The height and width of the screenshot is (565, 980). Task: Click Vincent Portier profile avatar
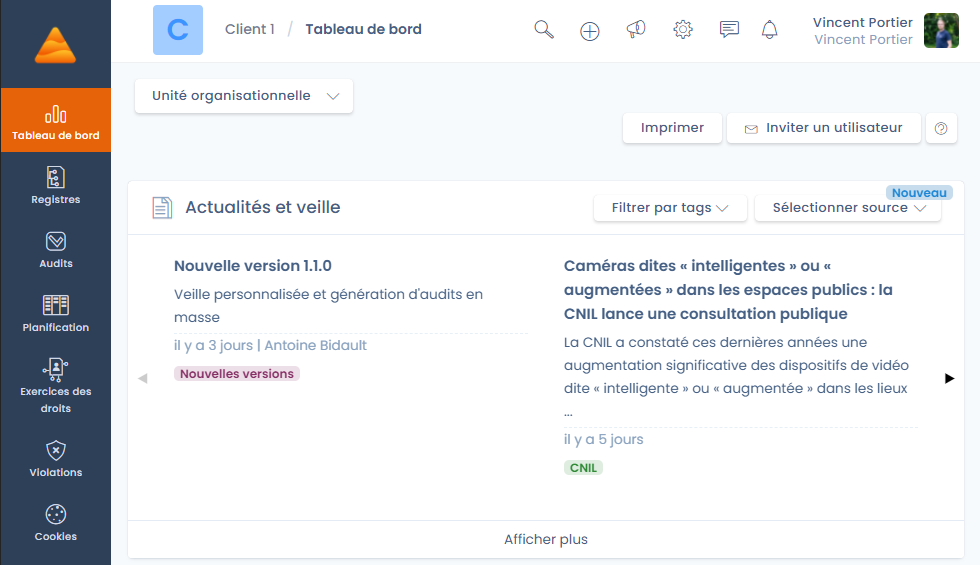941,31
